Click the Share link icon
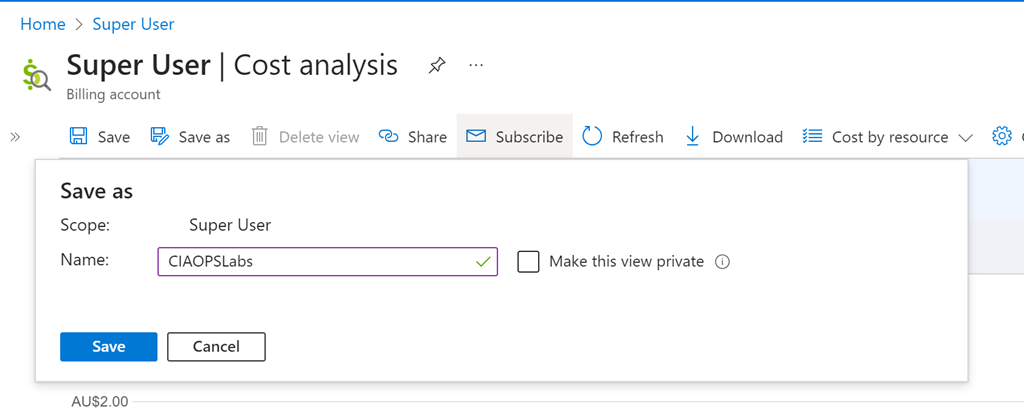Viewport: 1024px width, 412px height. 389,137
